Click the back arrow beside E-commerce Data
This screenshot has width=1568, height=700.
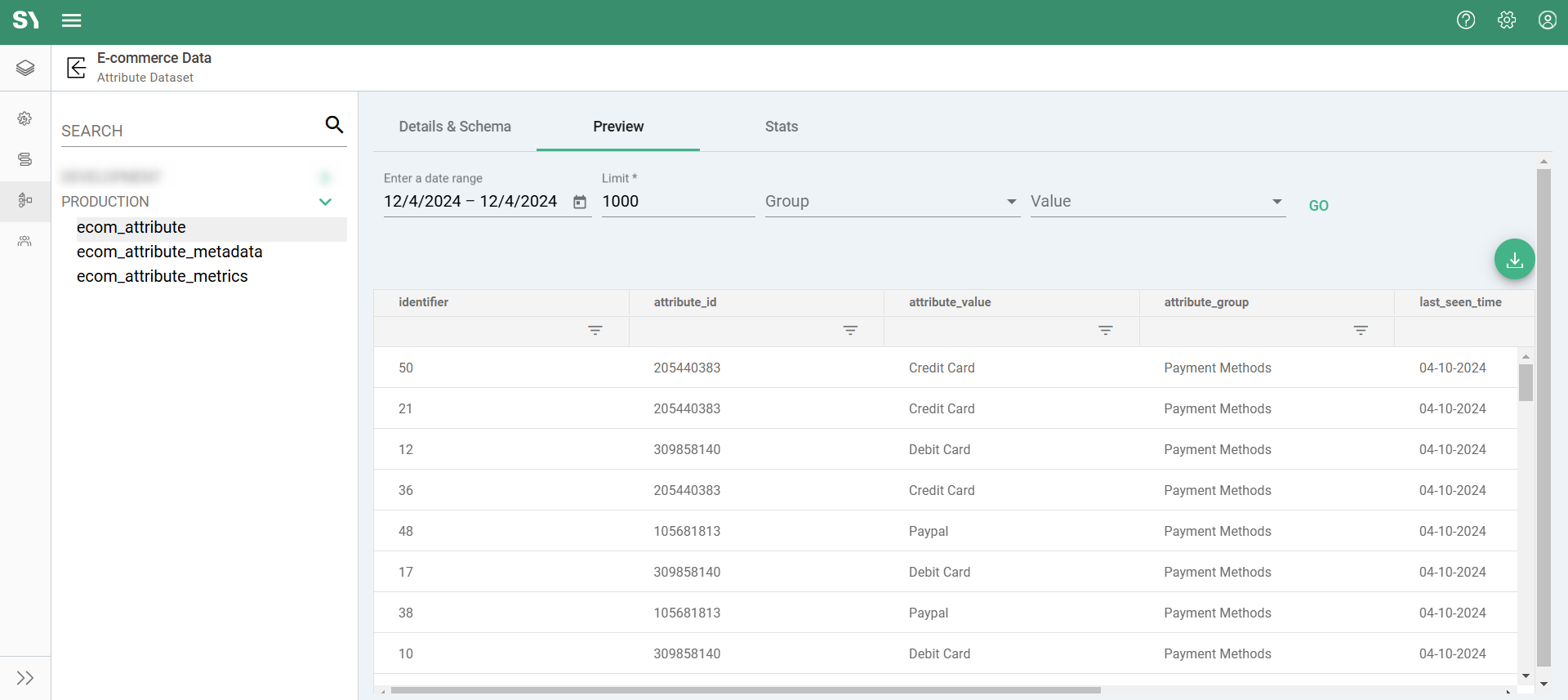coord(76,68)
